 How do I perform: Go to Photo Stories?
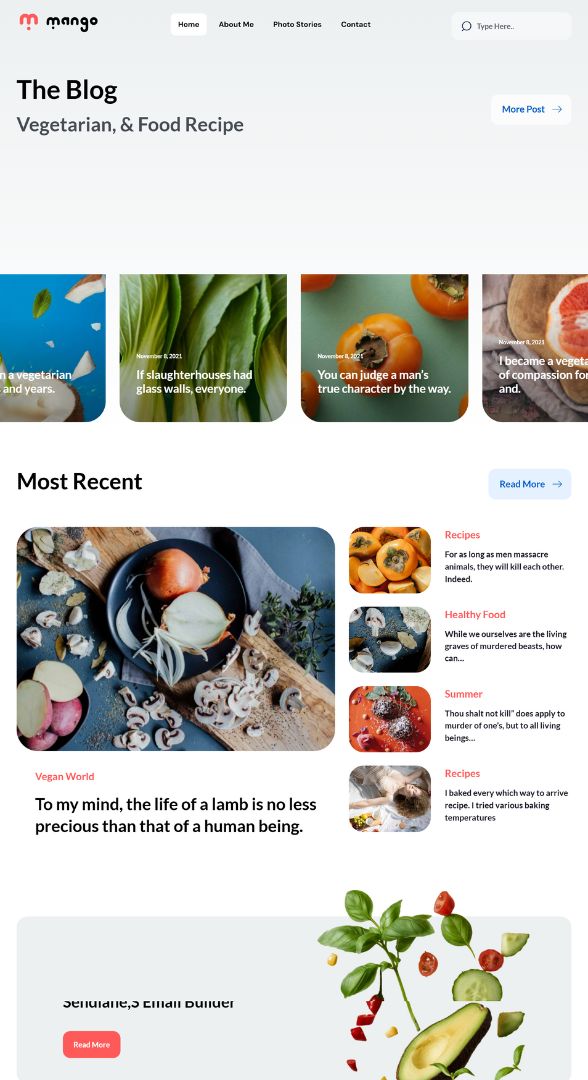(297, 24)
